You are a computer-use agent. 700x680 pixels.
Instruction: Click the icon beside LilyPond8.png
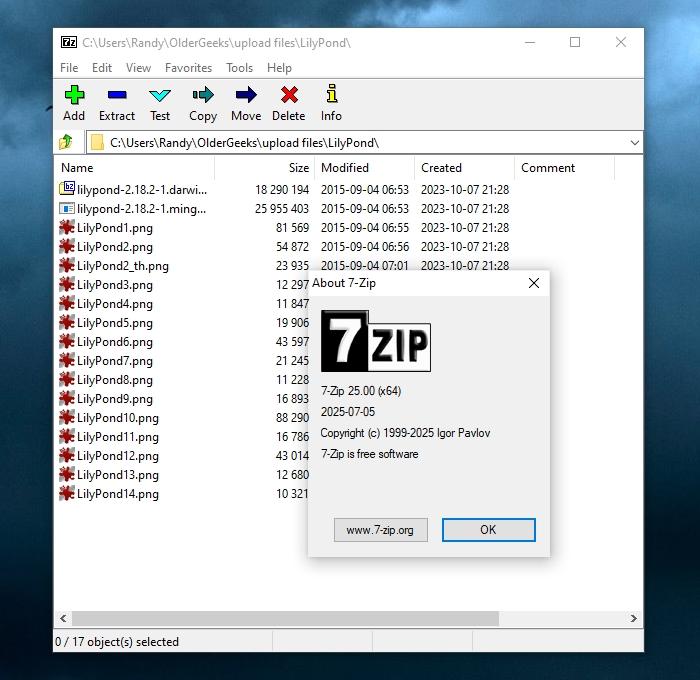pos(67,380)
